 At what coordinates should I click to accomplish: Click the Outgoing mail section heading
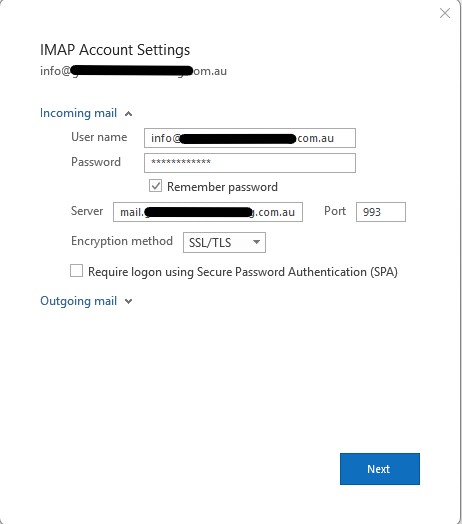tap(79, 301)
